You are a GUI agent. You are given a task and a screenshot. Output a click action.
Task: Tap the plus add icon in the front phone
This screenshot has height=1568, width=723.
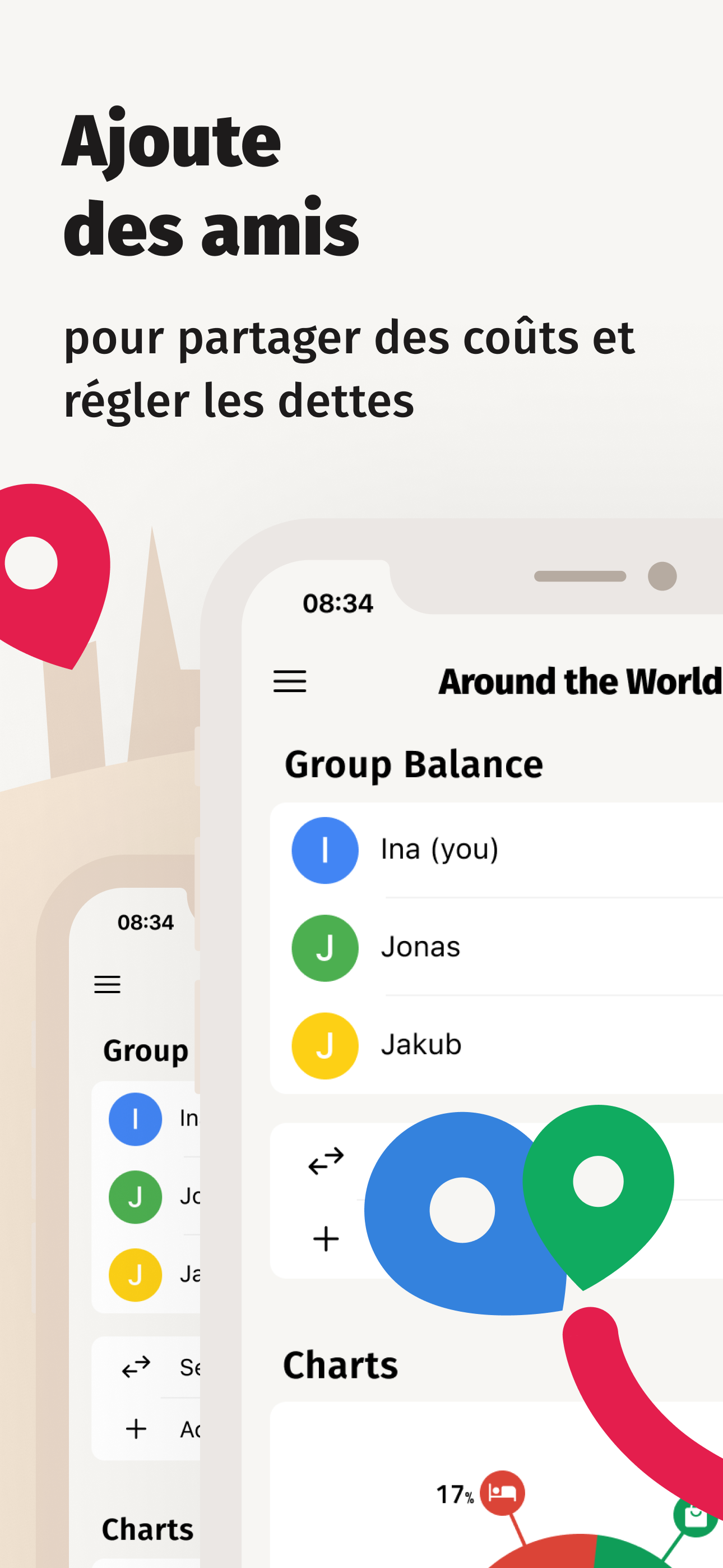pyautogui.click(x=326, y=1239)
